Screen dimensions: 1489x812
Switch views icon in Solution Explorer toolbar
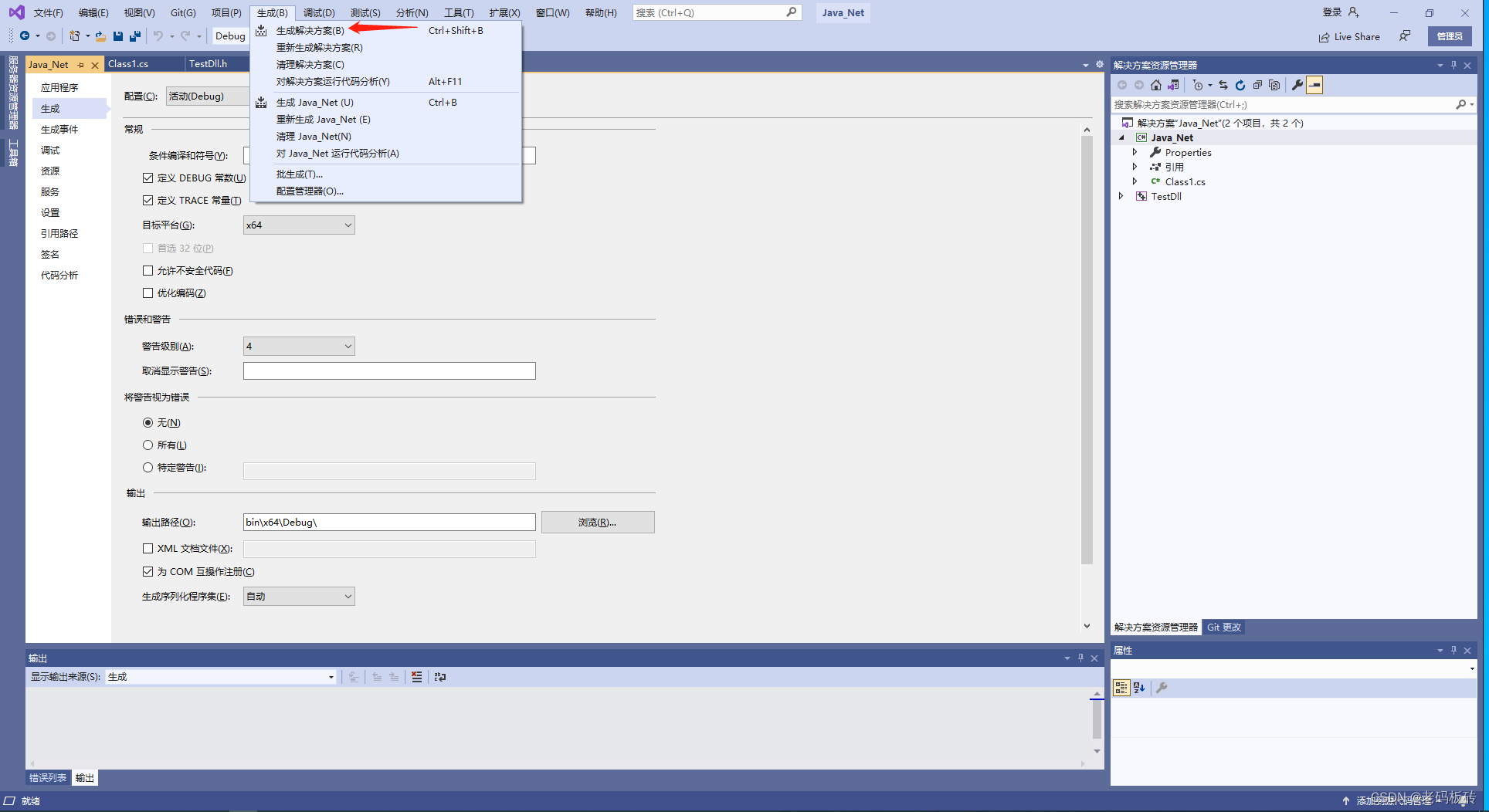click(1173, 85)
